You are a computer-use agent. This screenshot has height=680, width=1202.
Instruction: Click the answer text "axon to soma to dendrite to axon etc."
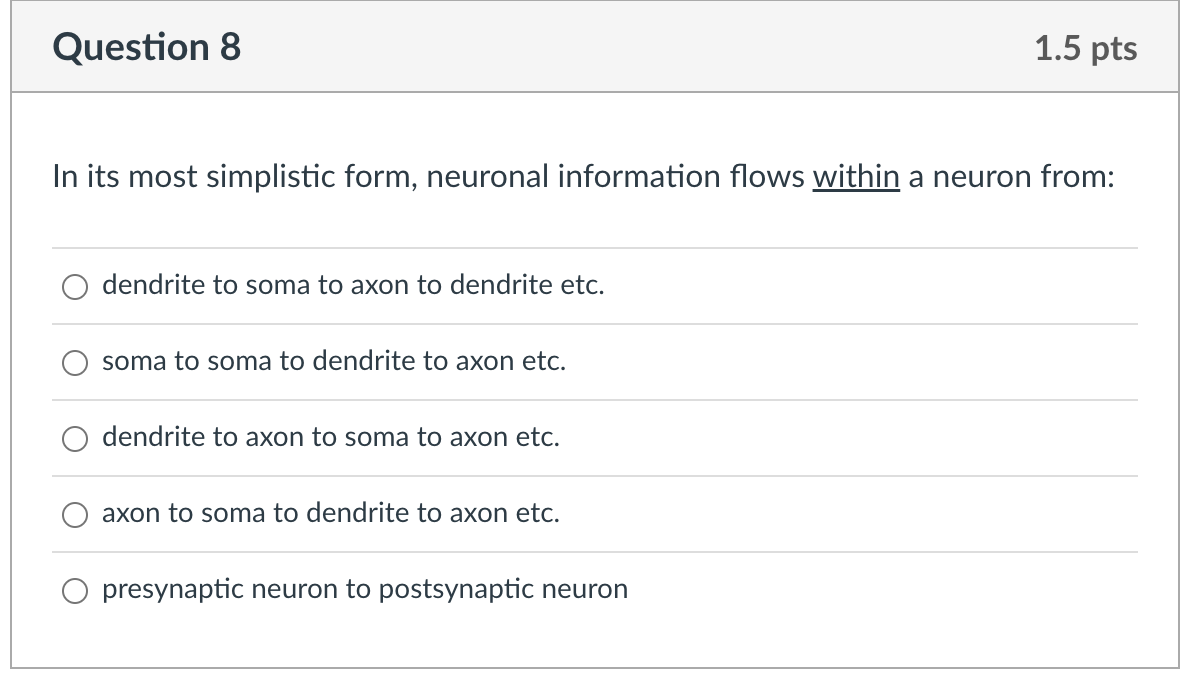[331, 514]
